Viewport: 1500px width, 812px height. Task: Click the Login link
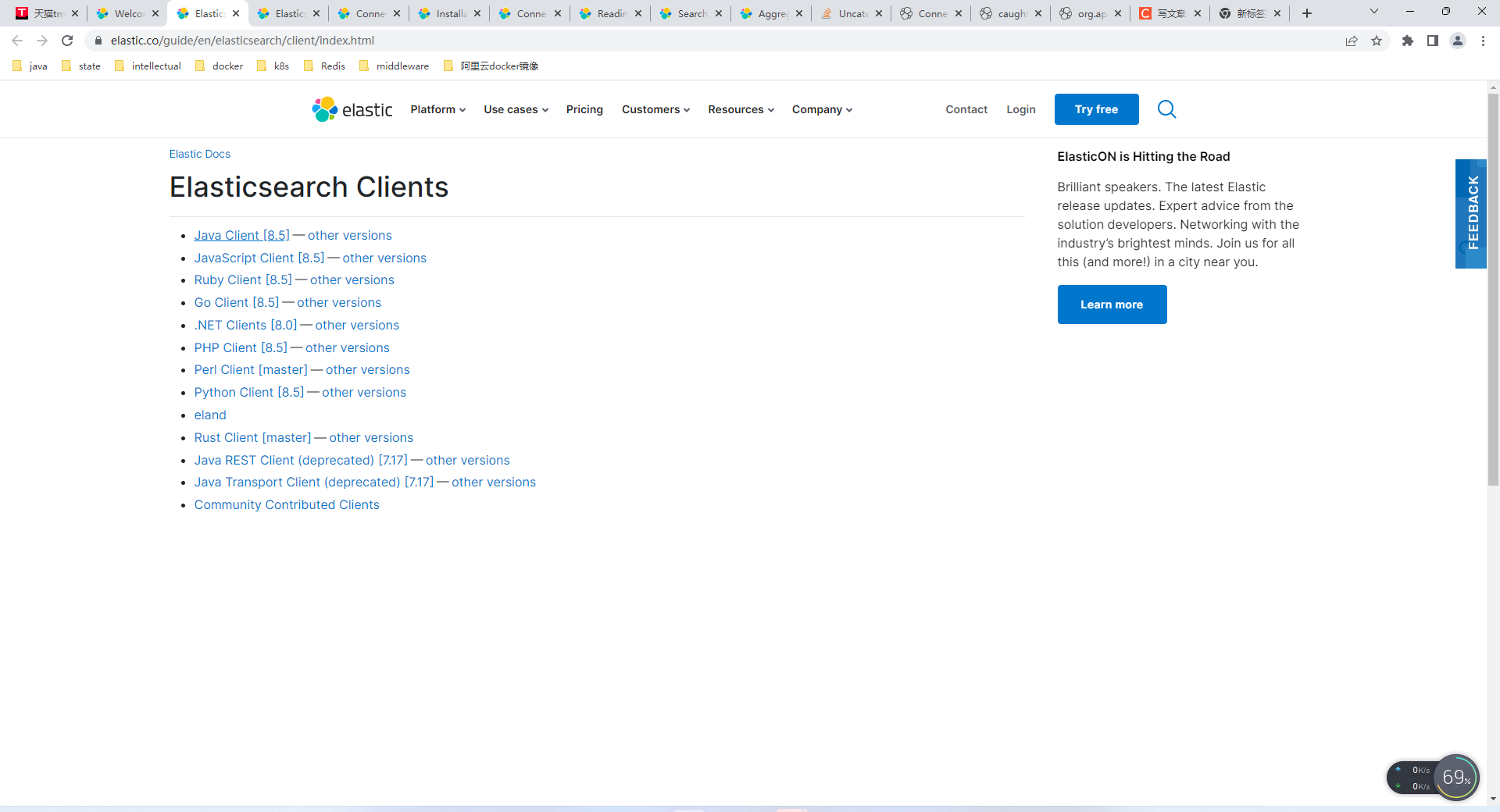(1020, 109)
